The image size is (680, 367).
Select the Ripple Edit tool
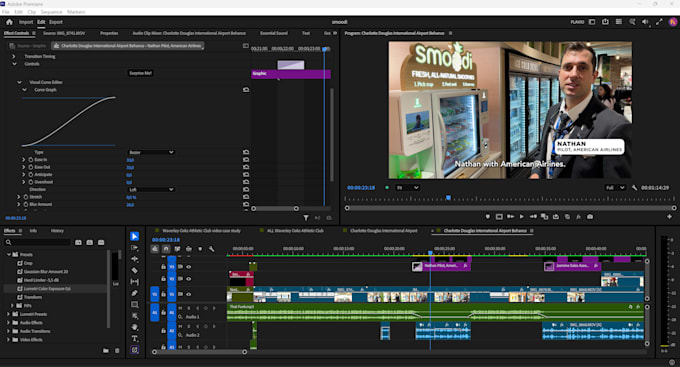[x=134, y=259]
